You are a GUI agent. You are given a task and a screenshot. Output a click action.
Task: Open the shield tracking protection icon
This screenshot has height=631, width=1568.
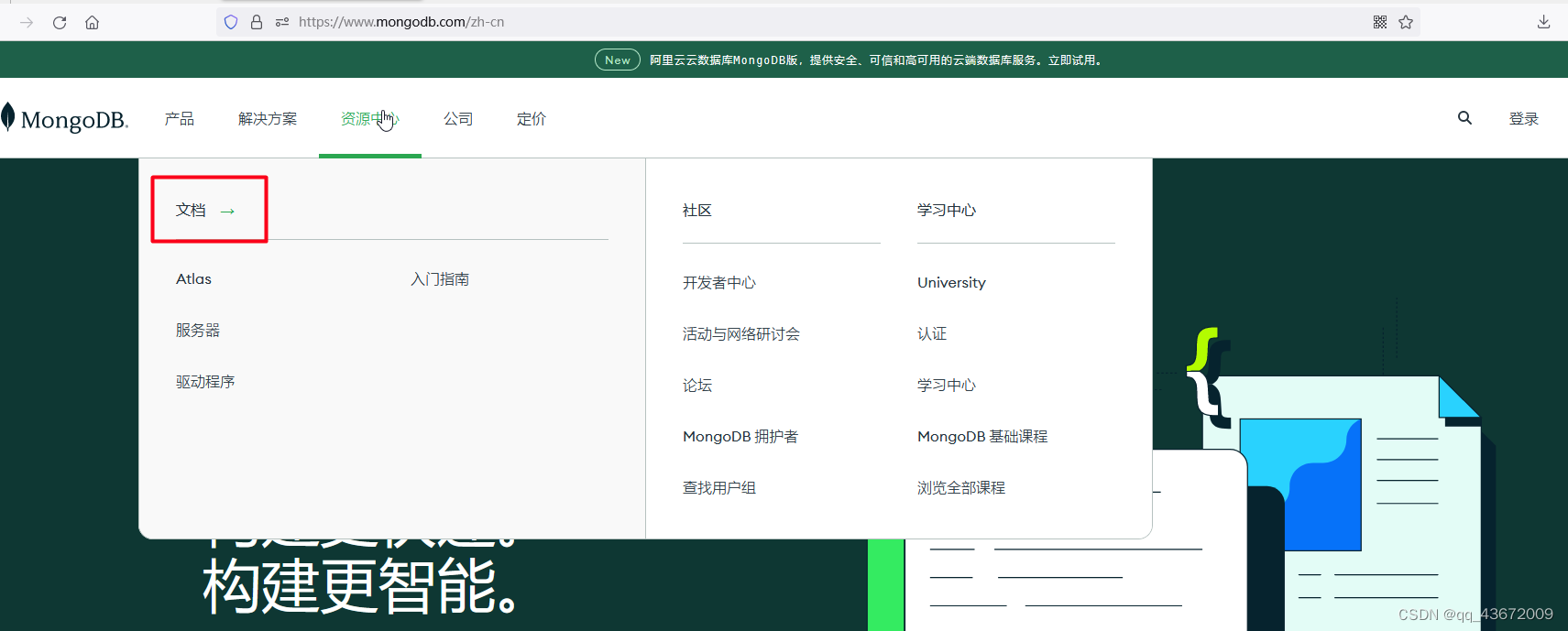[x=231, y=22]
